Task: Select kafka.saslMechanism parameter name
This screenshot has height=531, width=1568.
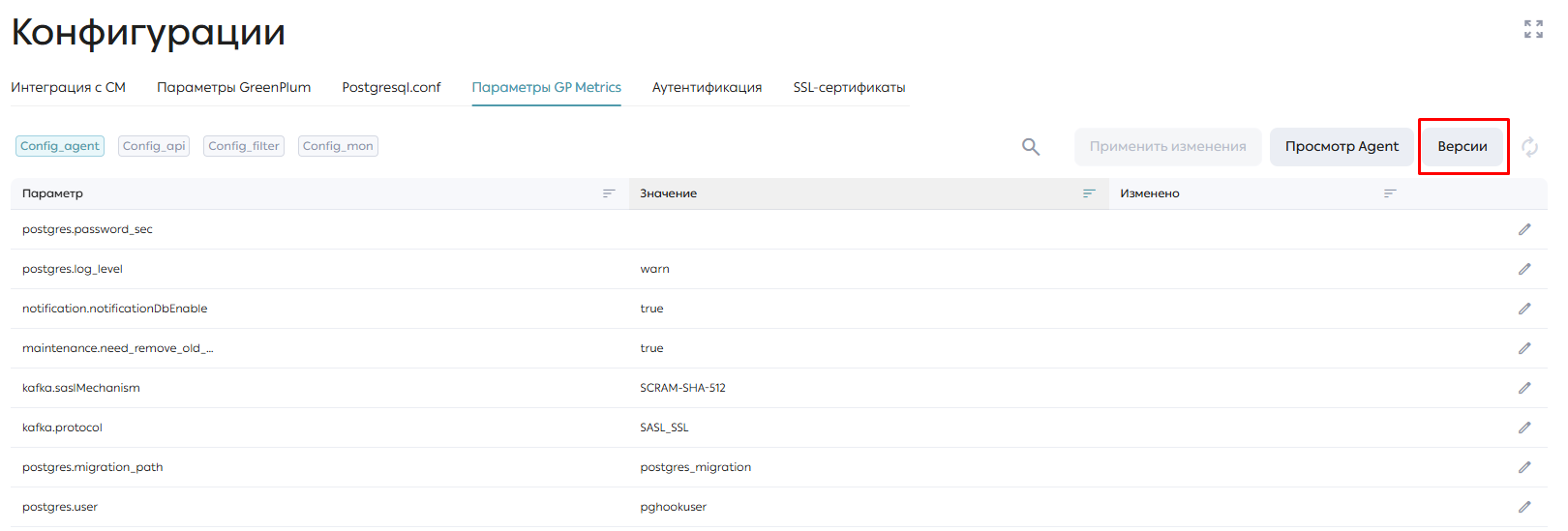Action: tap(81, 388)
